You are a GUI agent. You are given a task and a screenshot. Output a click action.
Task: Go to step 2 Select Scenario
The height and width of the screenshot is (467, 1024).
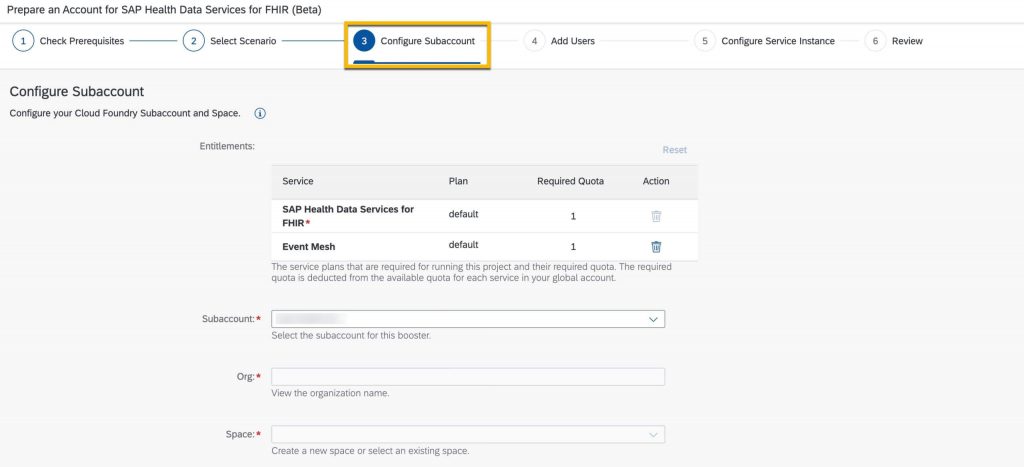[x=230, y=41]
